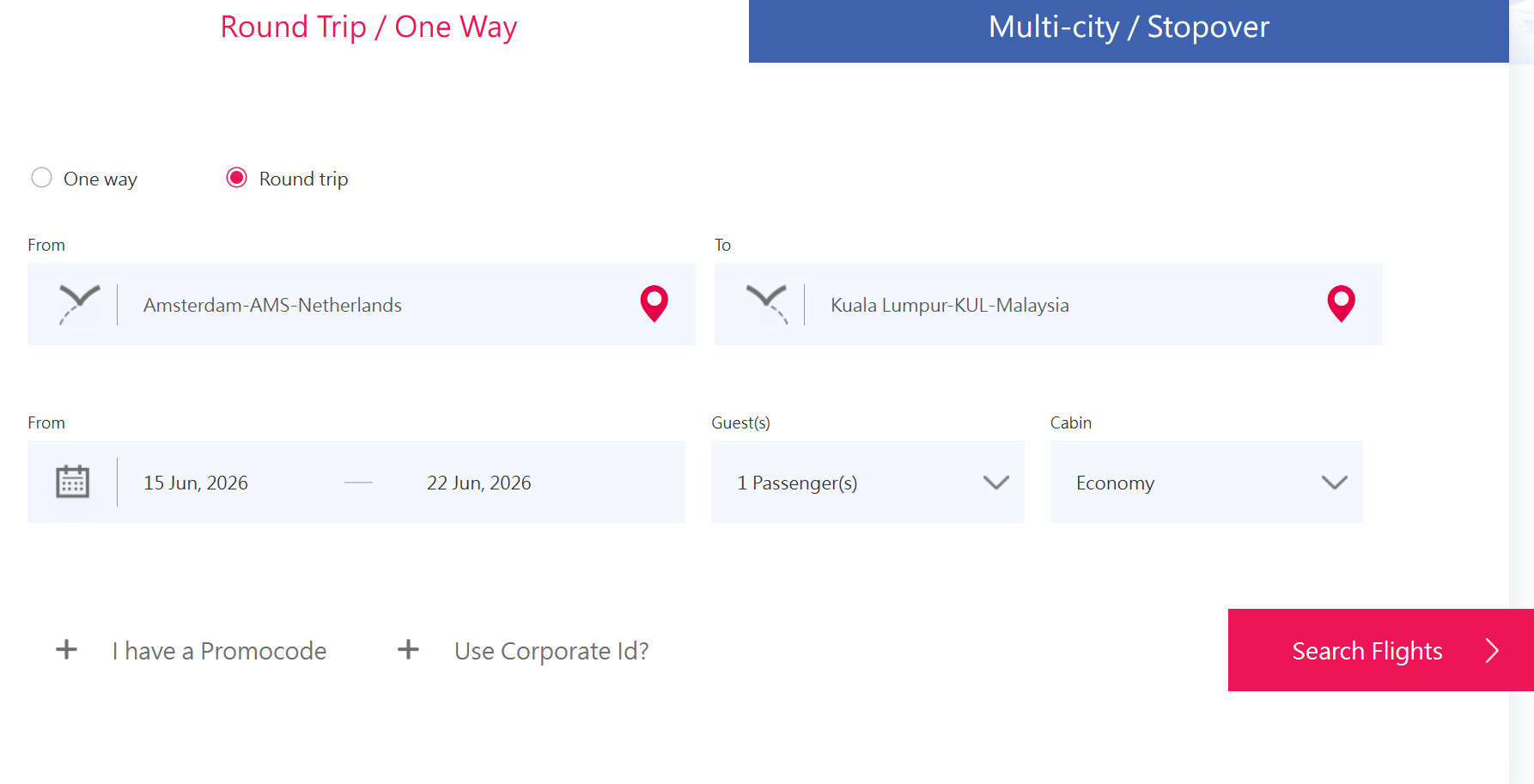Open the I have a Promocode option
This screenshot has height=784, width=1534.
click(219, 650)
